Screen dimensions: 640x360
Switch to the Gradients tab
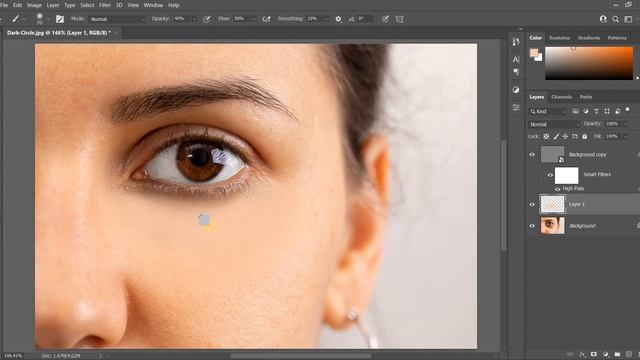click(x=589, y=38)
